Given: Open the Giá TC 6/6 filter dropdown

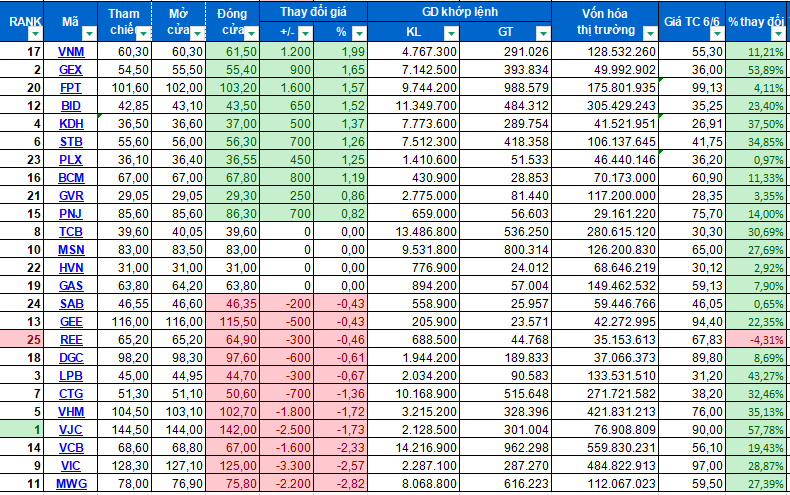Looking at the screenshot, I should 718,34.
